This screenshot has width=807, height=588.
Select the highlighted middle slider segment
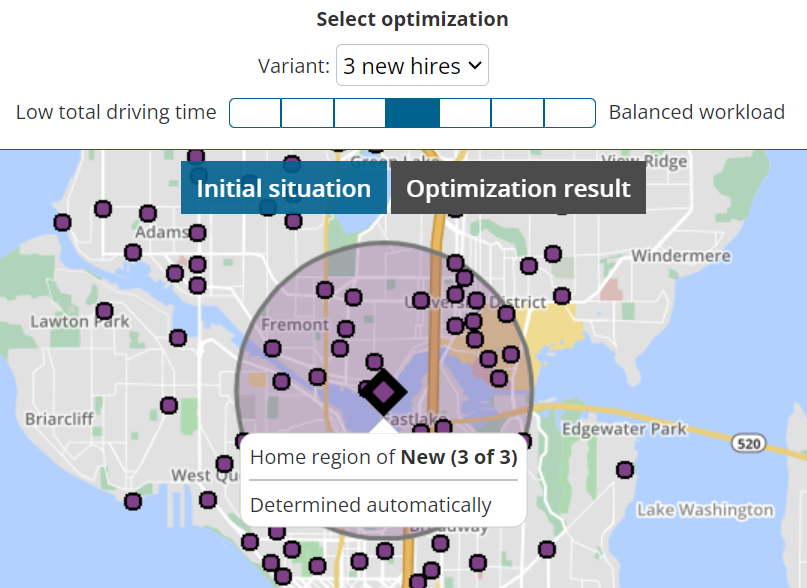[412, 113]
